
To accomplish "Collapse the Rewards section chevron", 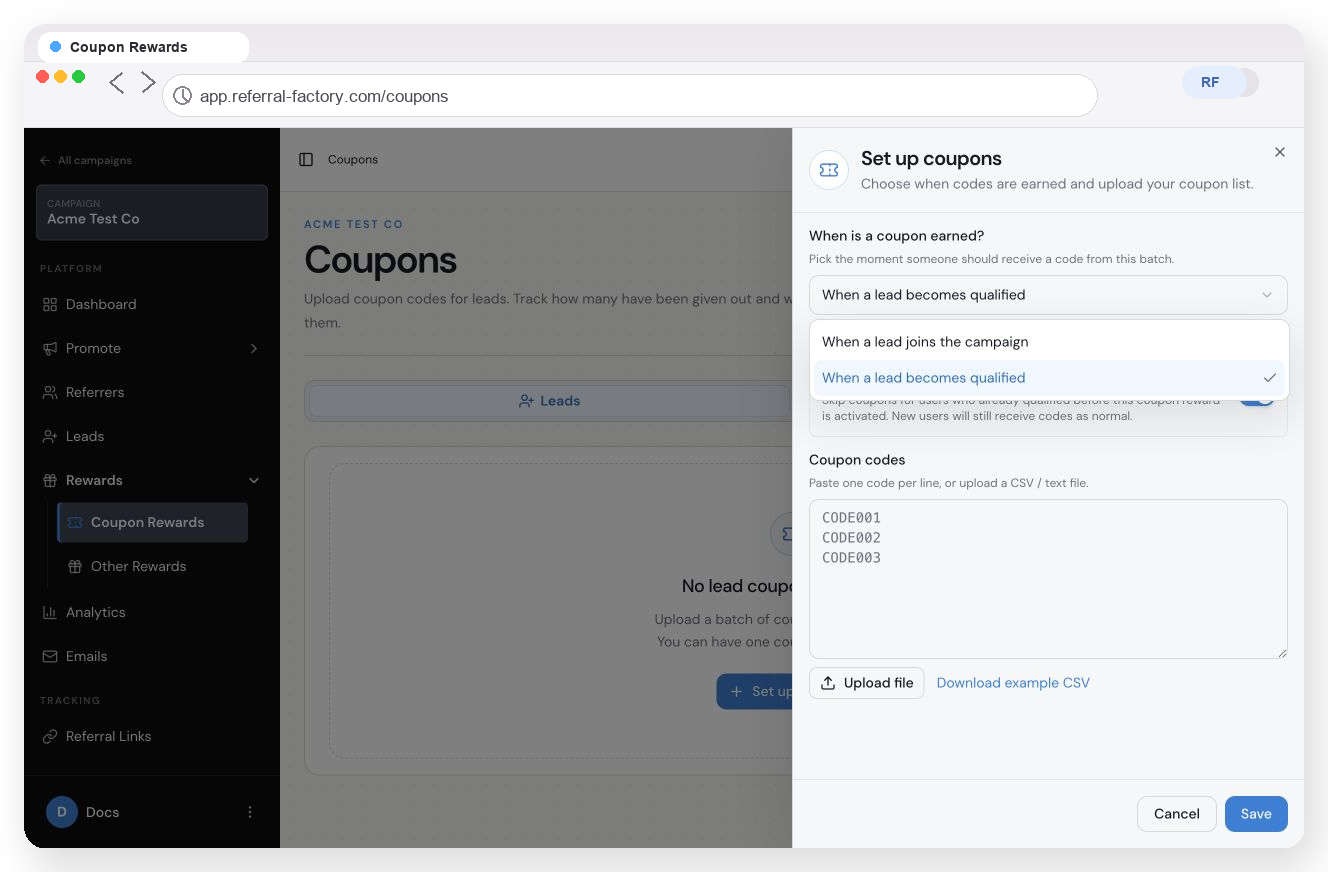I will pyautogui.click(x=254, y=480).
